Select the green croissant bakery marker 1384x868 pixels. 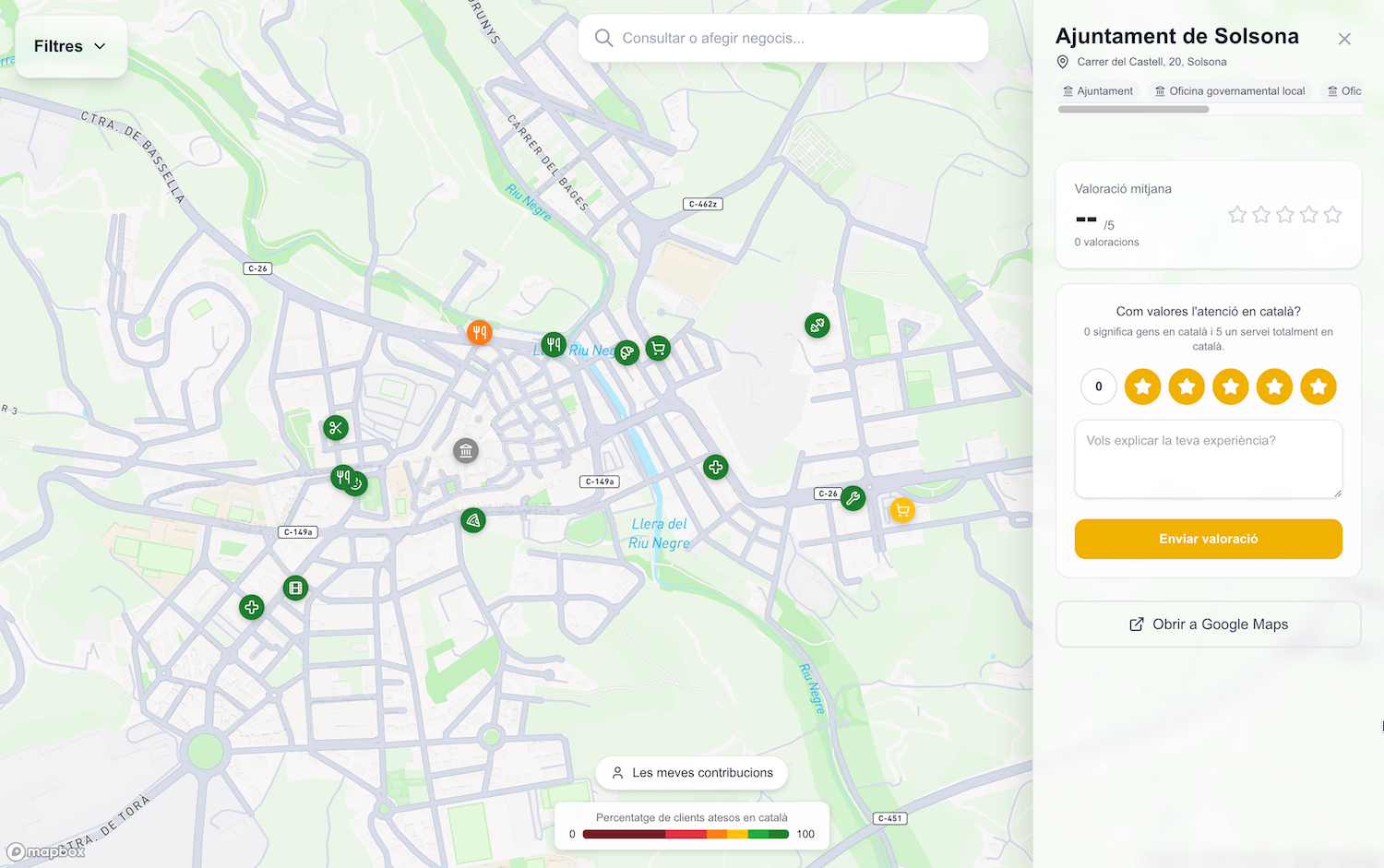pyautogui.click(x=627, y=352)
